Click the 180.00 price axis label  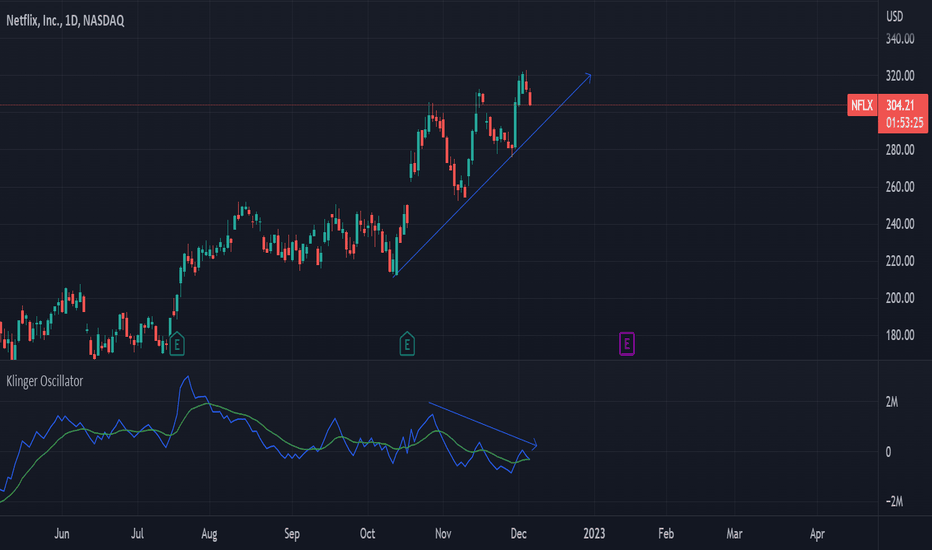click(x=900, y=335)
